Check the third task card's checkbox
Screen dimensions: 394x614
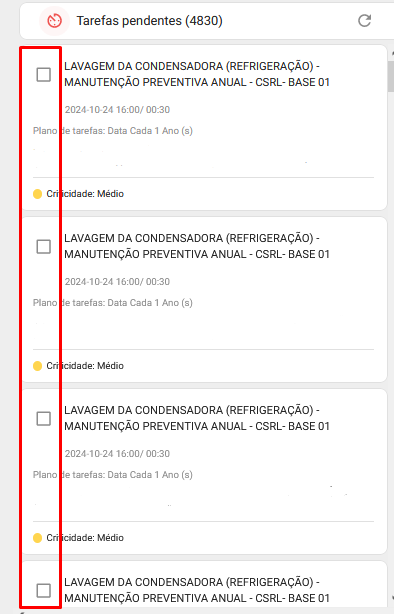click(43, 419)
